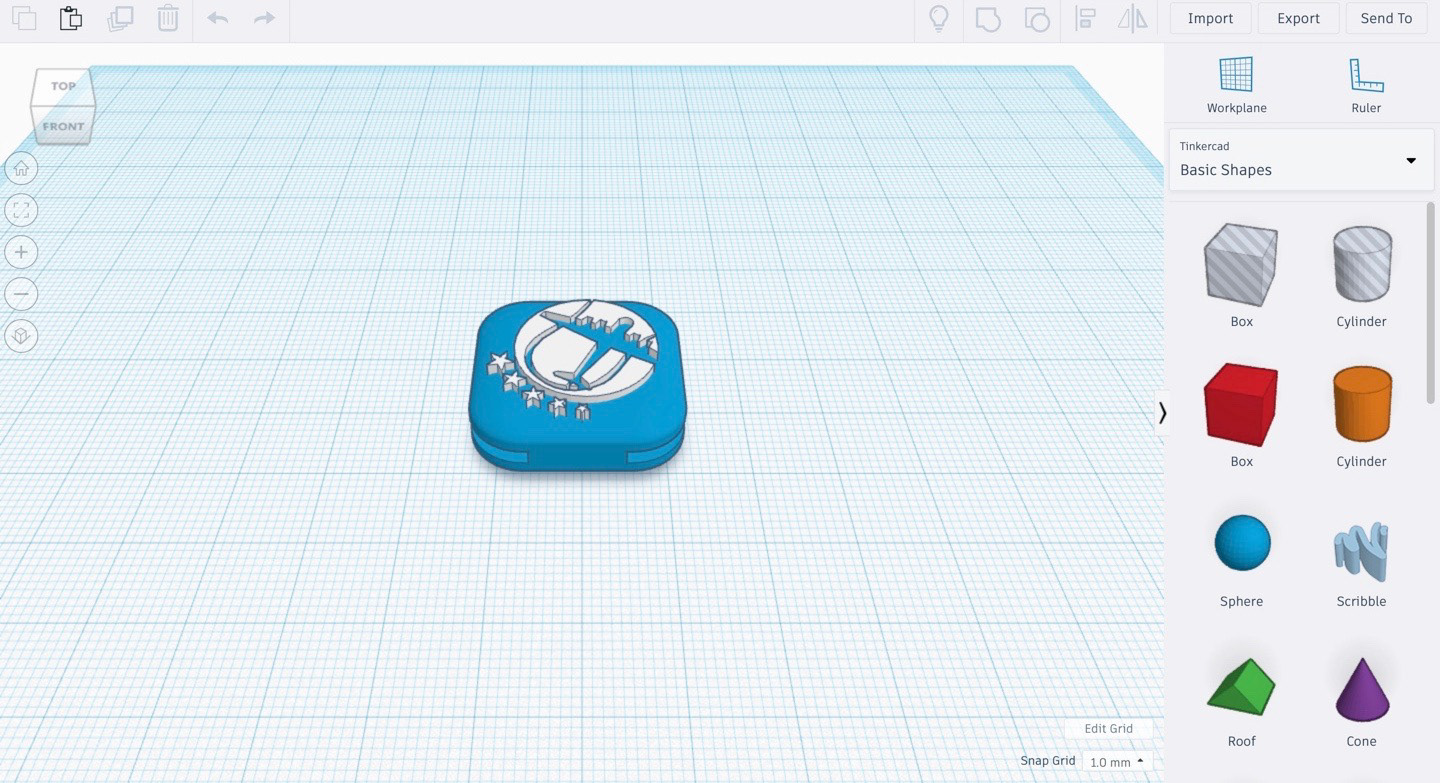
Task: Click the Paste clipboard icon
Action: pyautogui.click(x=71, y=18)
